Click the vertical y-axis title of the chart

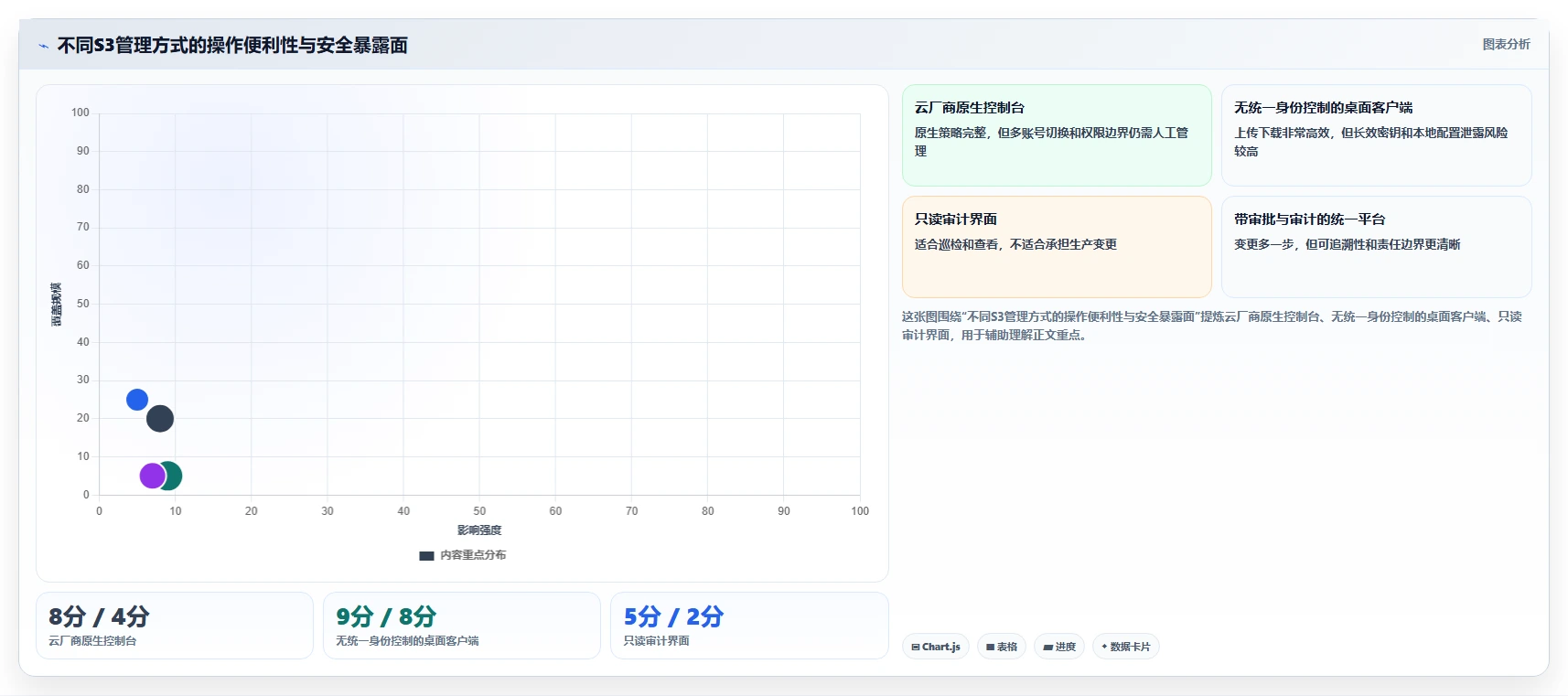coord(57,305)
